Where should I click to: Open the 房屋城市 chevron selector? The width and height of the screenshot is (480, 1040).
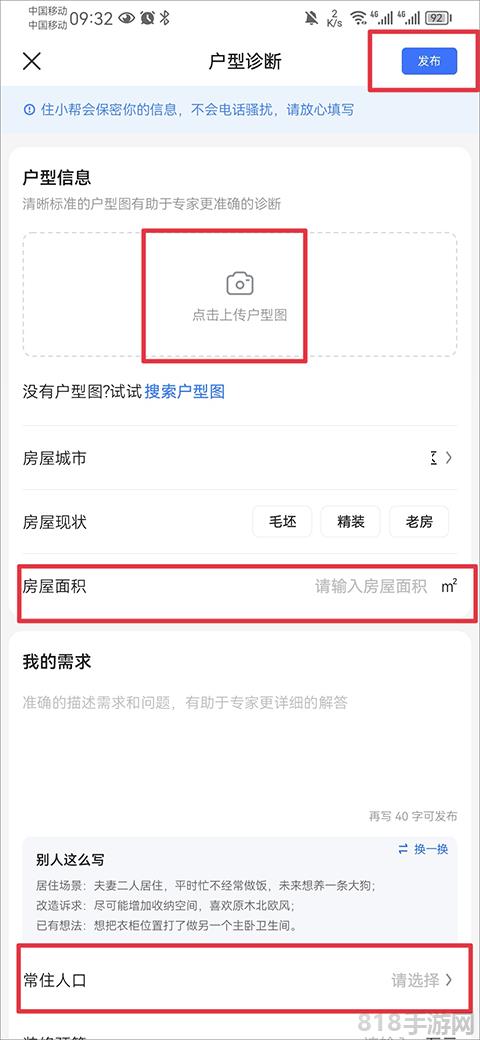(449, 458)
